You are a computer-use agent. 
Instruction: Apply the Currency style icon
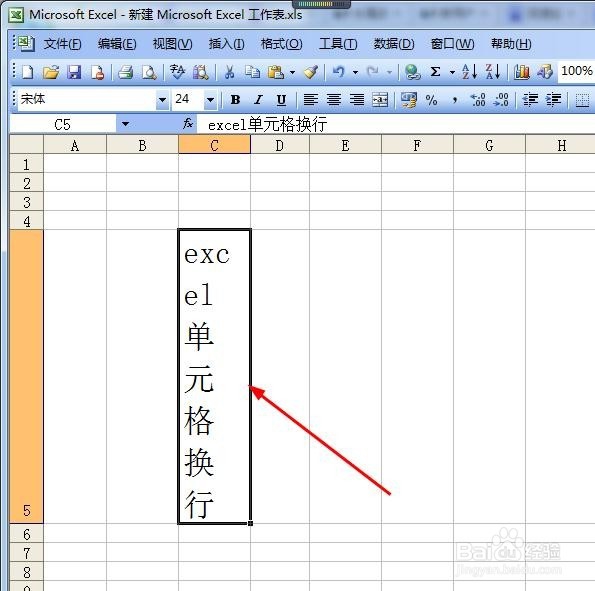point(409,100)
